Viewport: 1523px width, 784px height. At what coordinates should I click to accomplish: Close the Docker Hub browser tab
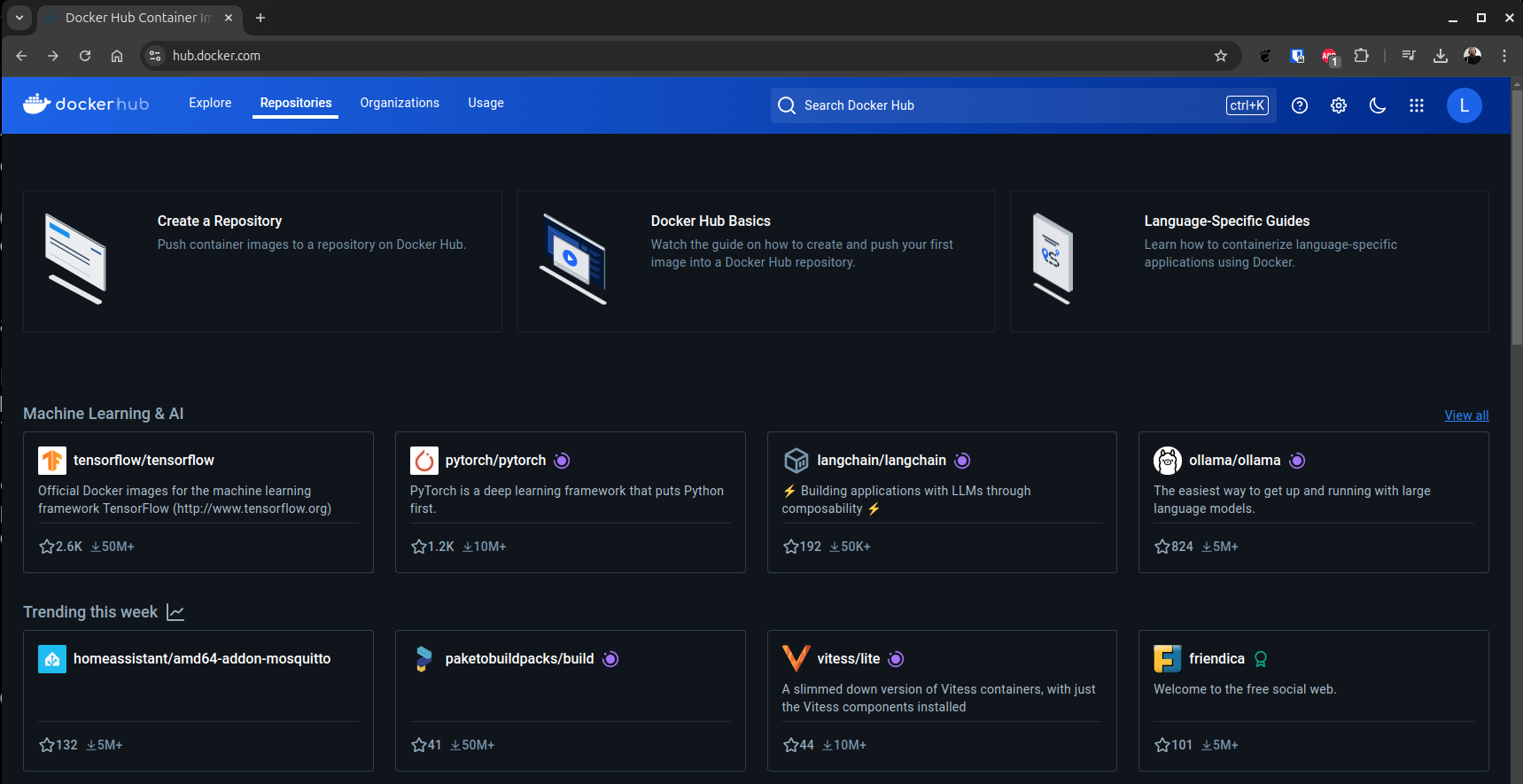[x=229, y=18]
